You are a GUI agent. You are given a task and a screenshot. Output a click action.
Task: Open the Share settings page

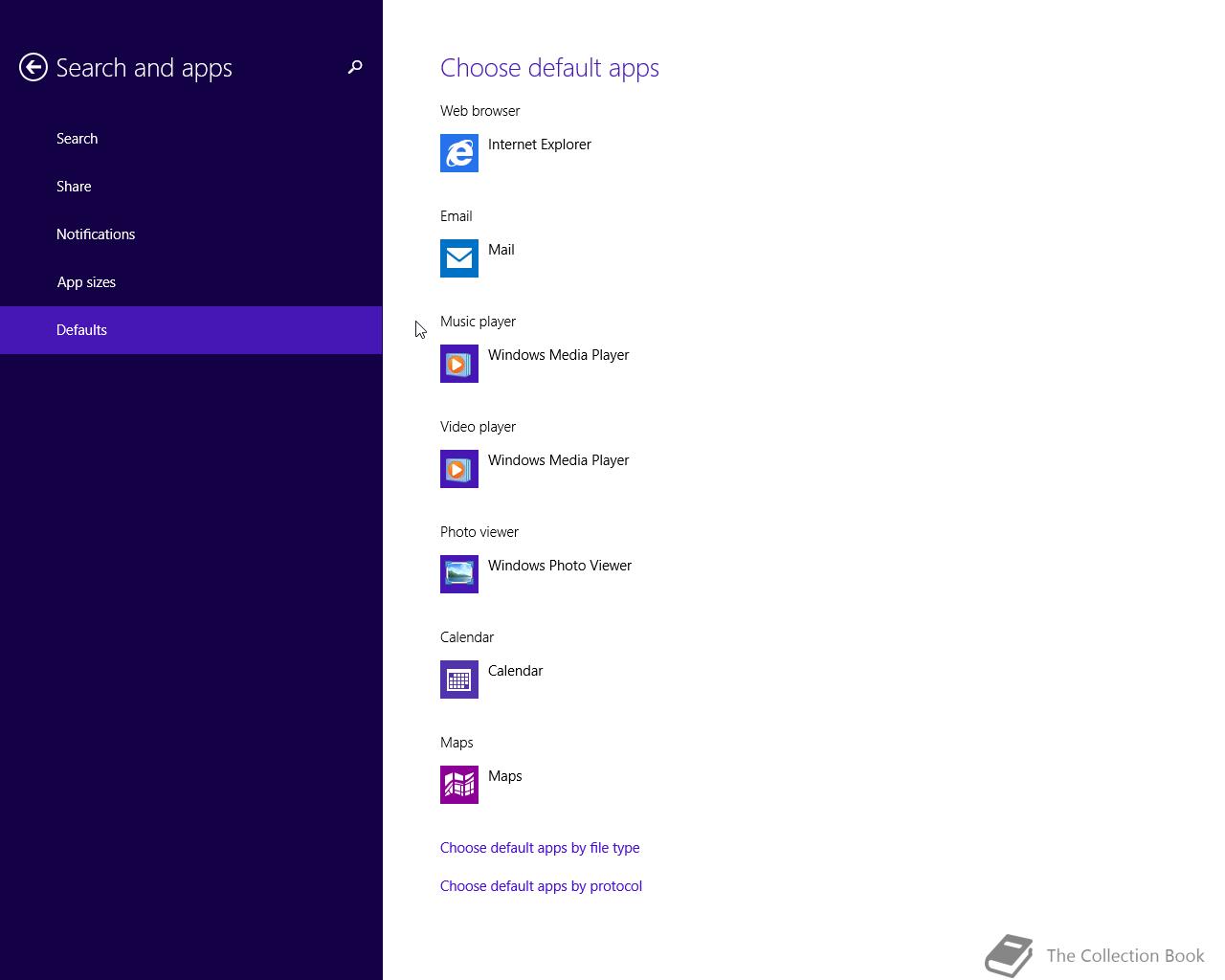pyautogui.click(x=191, y=187)
